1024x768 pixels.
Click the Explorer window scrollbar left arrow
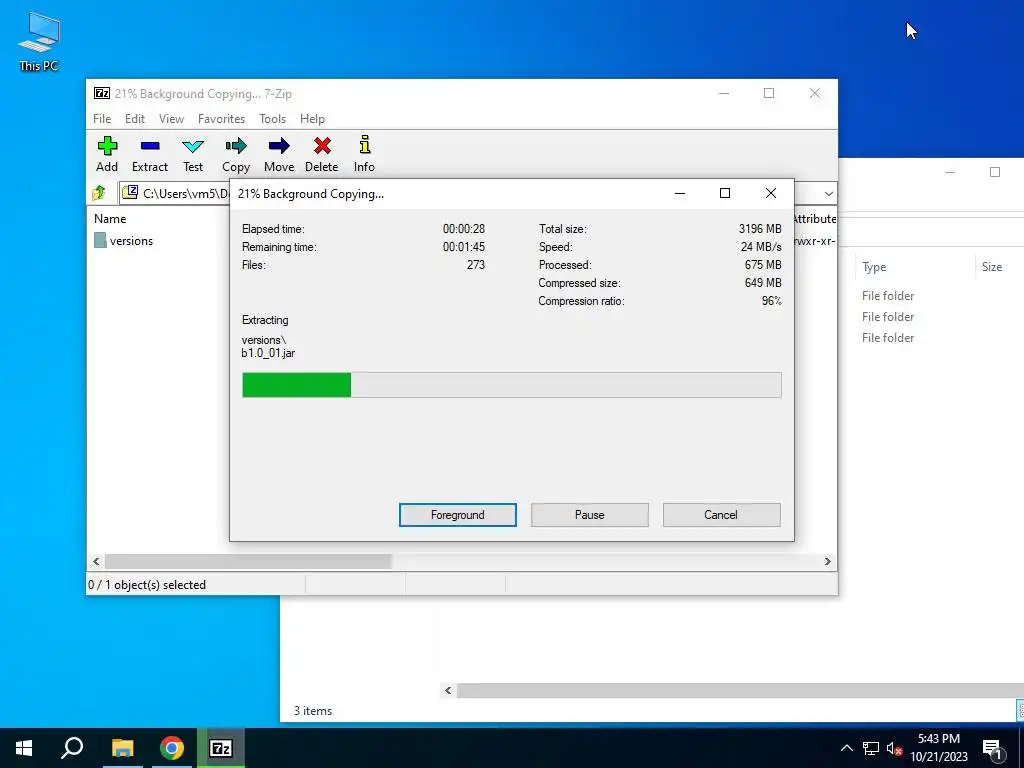(448, 690)
